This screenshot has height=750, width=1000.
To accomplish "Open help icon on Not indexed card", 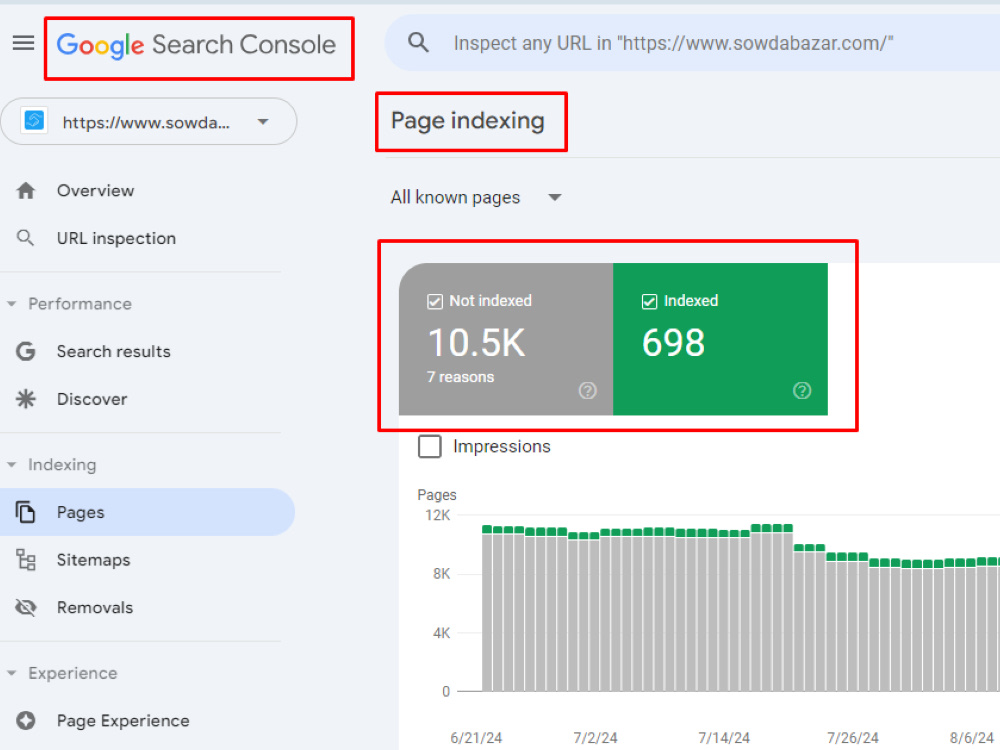I will [587, 390].
